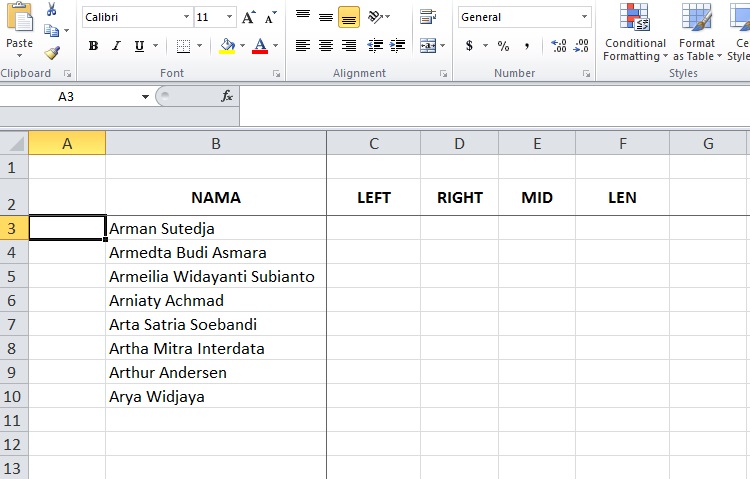This screenshot has width=750, height=479.
Task: Increase indent of cell
Action: tap(397, 46)
